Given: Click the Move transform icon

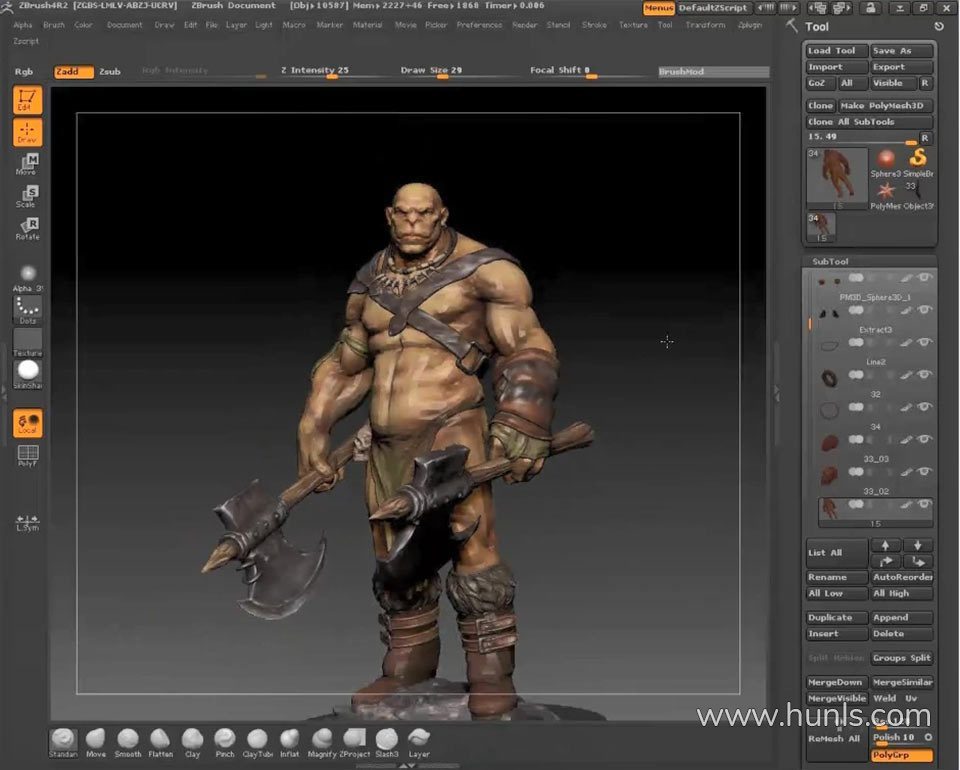Looking at the screenshot, I should tap(27, 164).
